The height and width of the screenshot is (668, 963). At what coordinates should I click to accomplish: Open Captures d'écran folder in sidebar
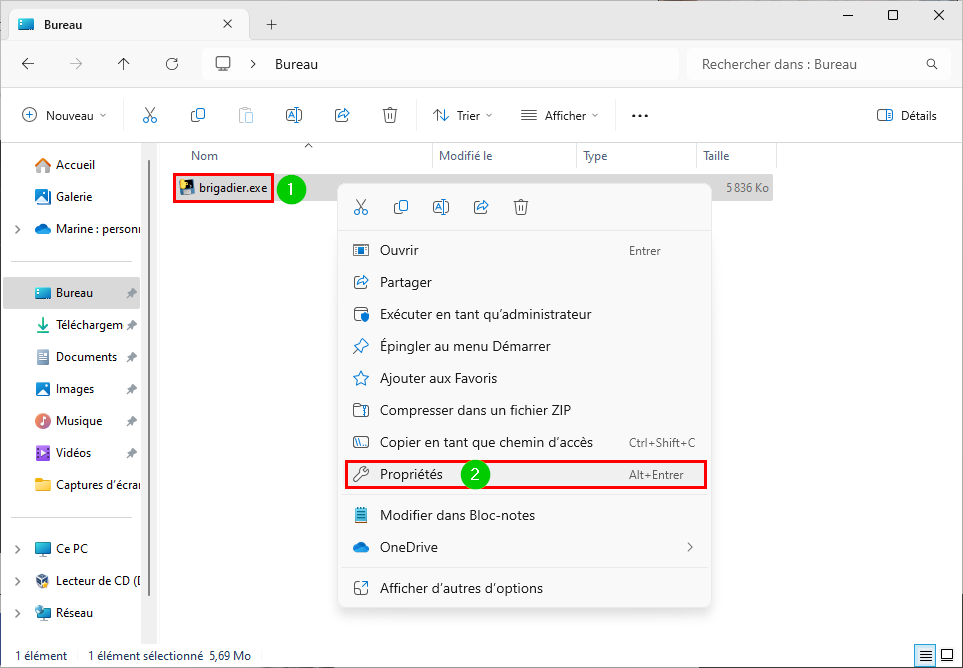tap(72, 485)
